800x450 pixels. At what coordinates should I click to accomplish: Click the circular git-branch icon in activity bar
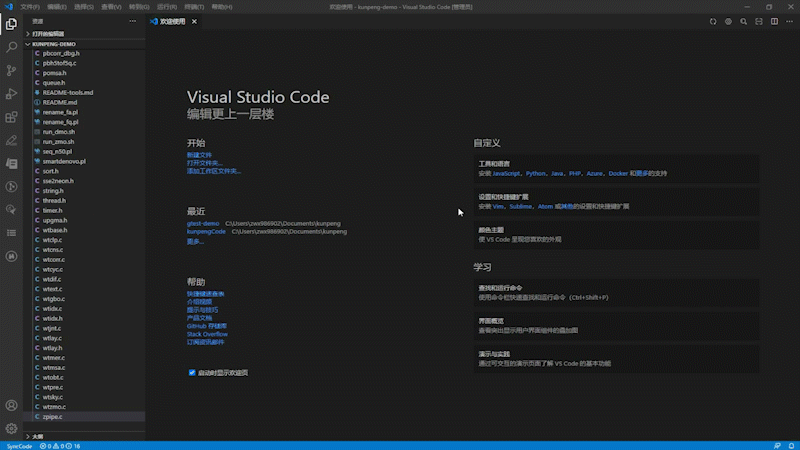(x=11, y=187)
